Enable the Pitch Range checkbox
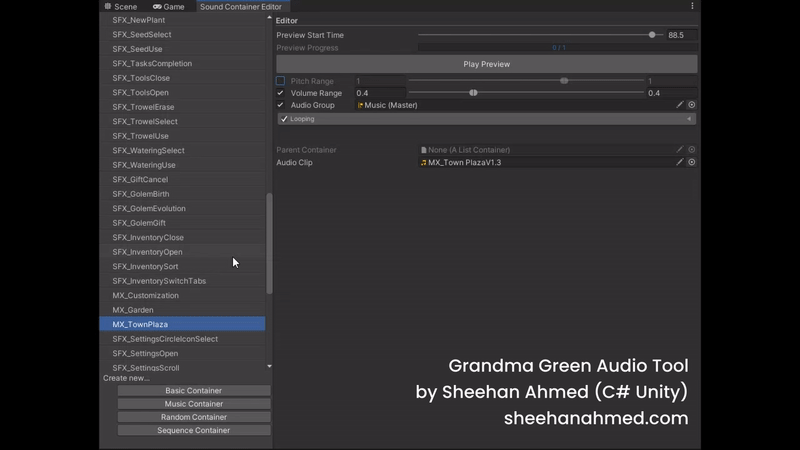This screenshot has height=450, width=800. pos(281,81)
